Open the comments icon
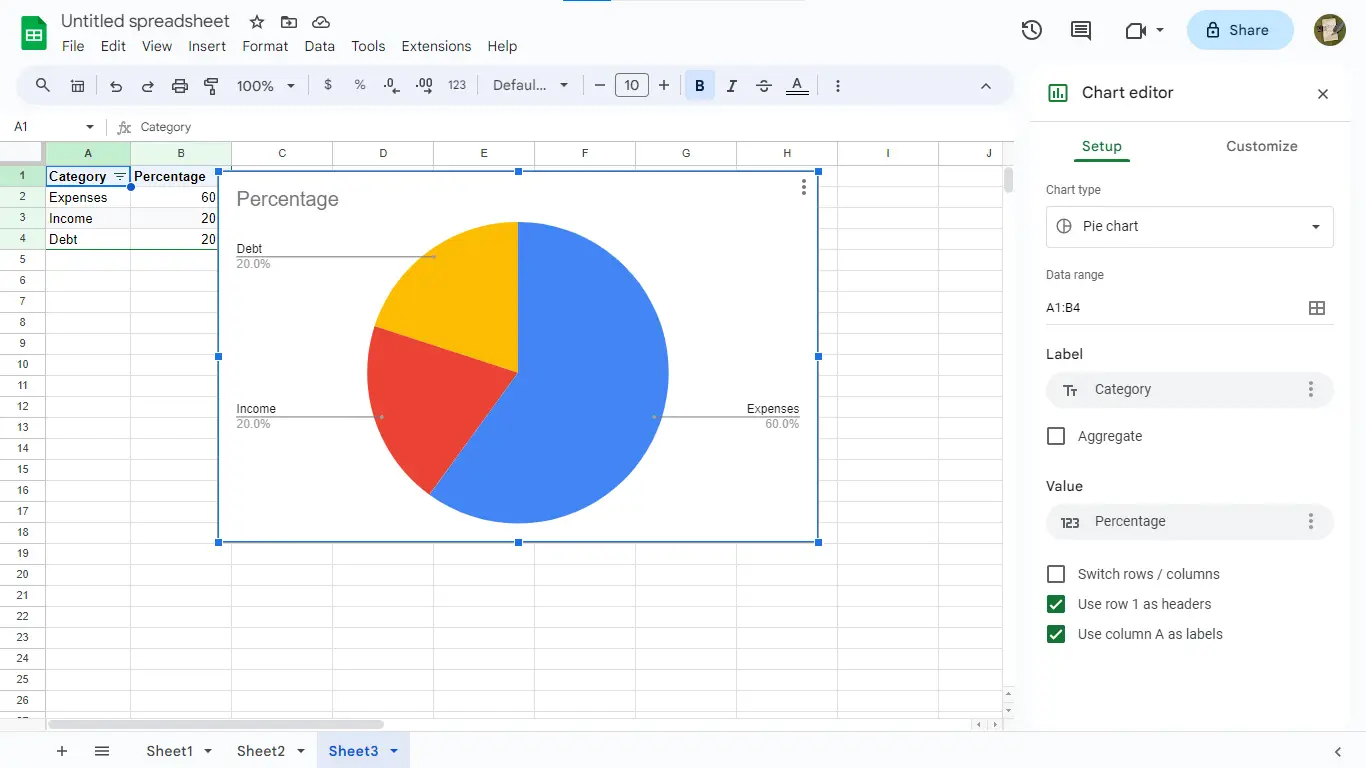The image size is (1366, 768). (x=1081, y=30)
